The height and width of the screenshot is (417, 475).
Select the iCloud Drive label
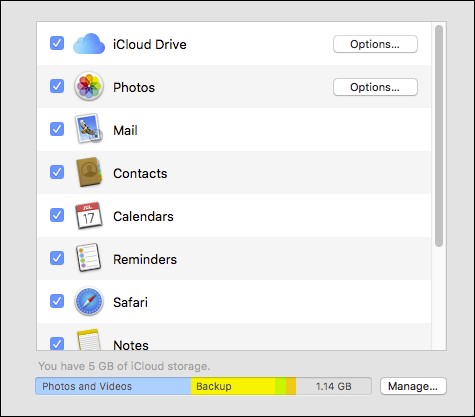[x=150, y=44]
